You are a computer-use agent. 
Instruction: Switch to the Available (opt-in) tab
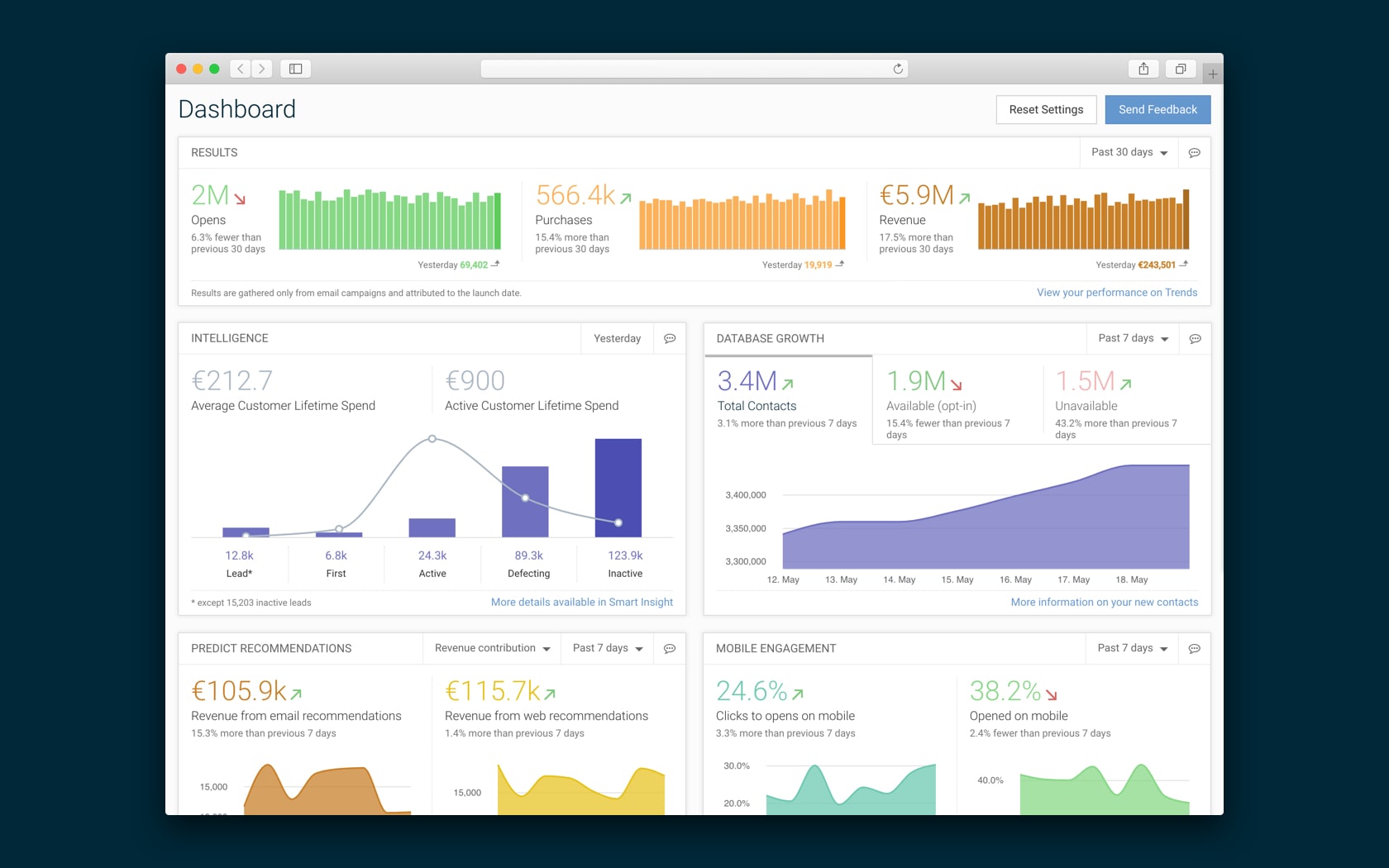pyautogui.click(x=957, y=403)
